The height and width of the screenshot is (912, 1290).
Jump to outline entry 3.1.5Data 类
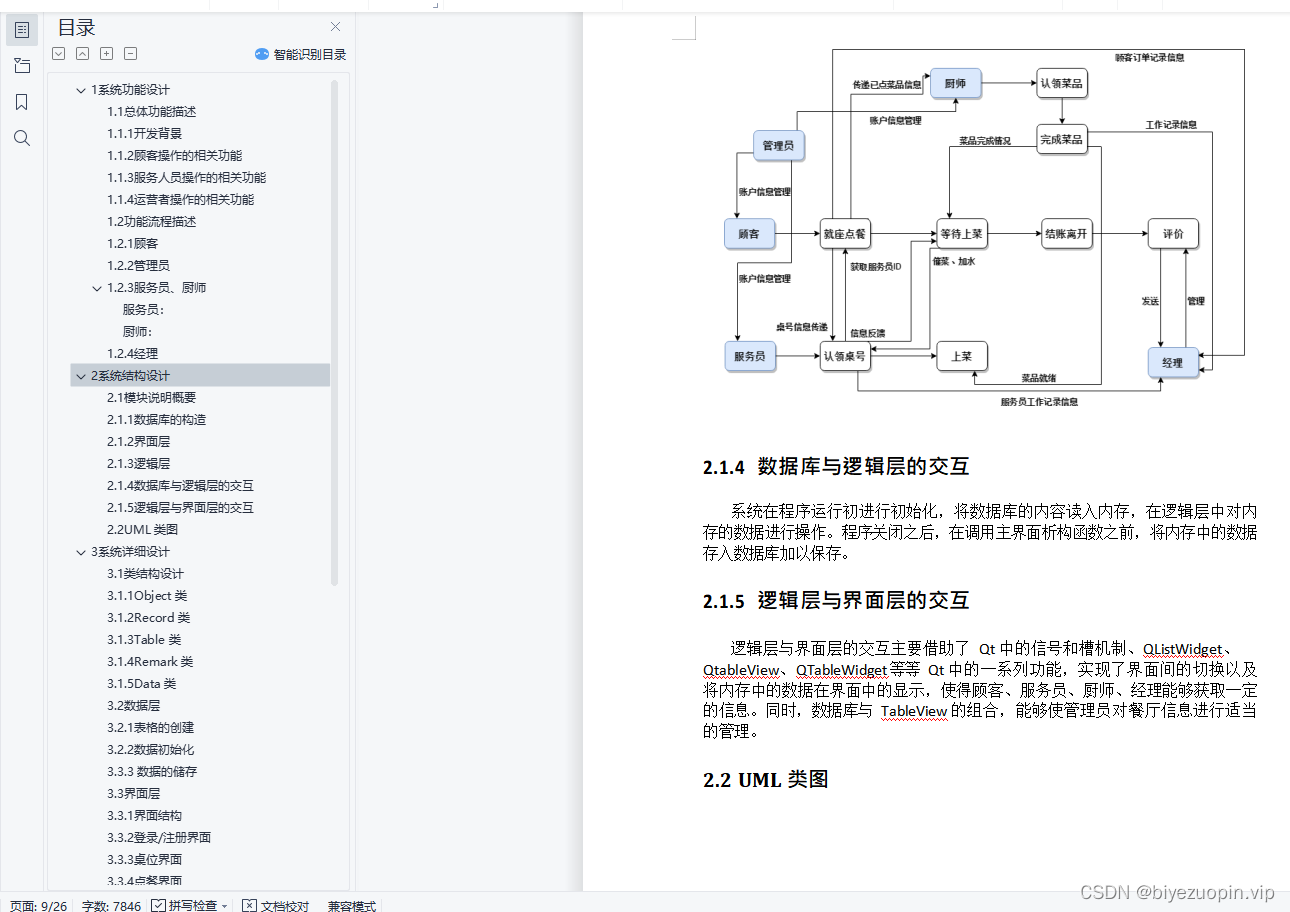click(x=142, y=683)
